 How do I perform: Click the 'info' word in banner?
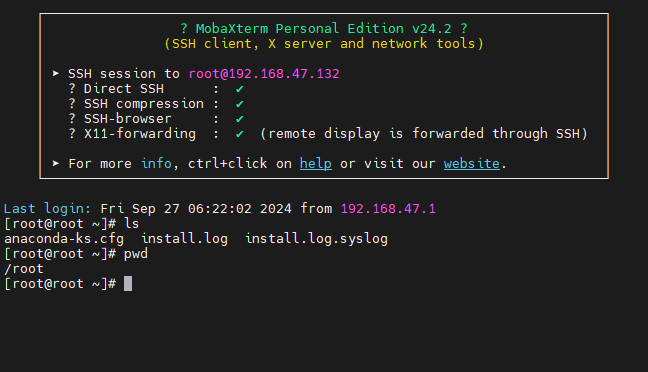tap(156, 164)
